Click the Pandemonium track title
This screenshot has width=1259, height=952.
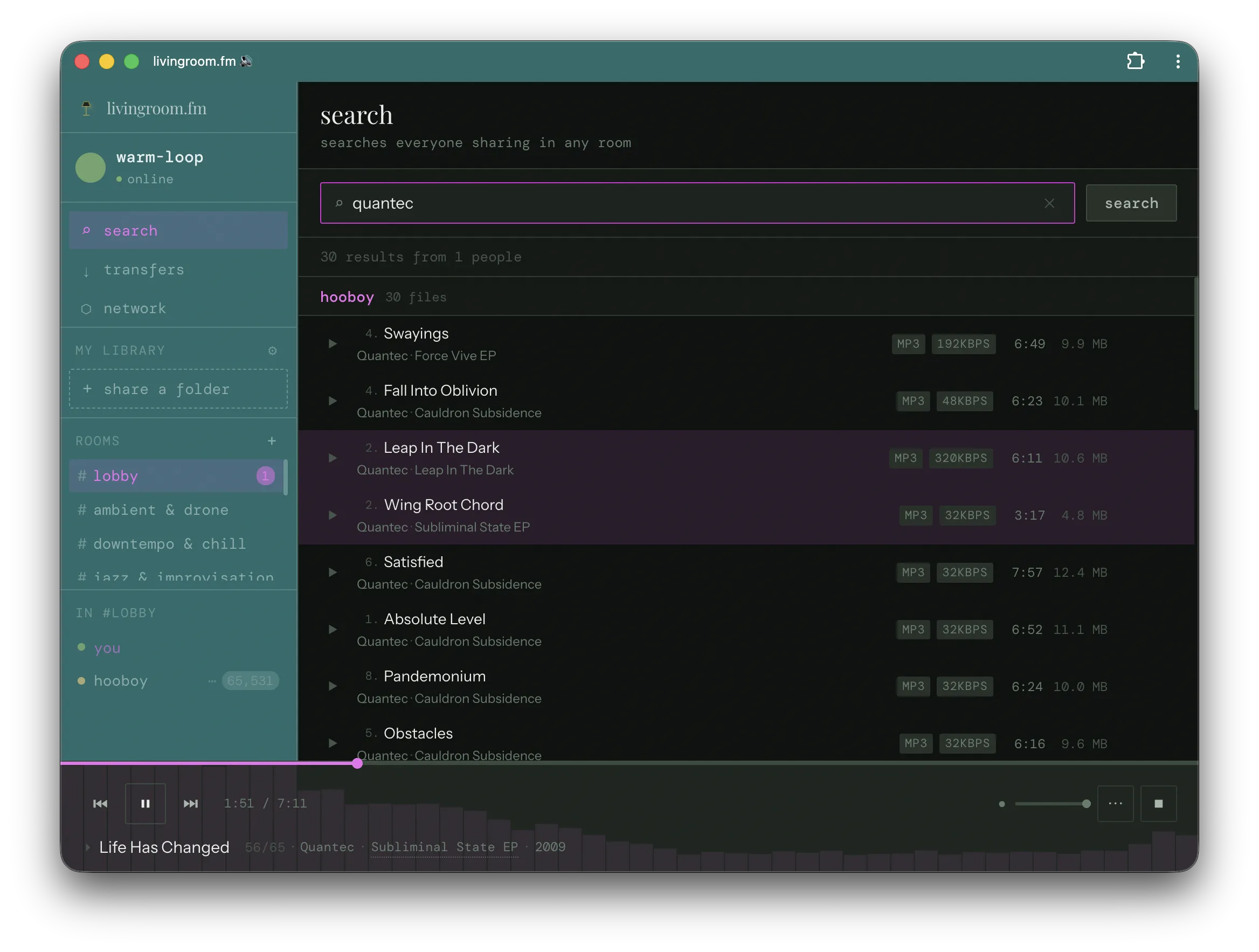coord(434,676)
